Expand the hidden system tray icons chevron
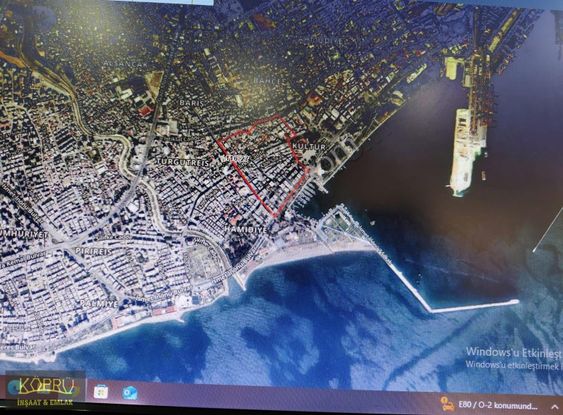 click(554, 407)
